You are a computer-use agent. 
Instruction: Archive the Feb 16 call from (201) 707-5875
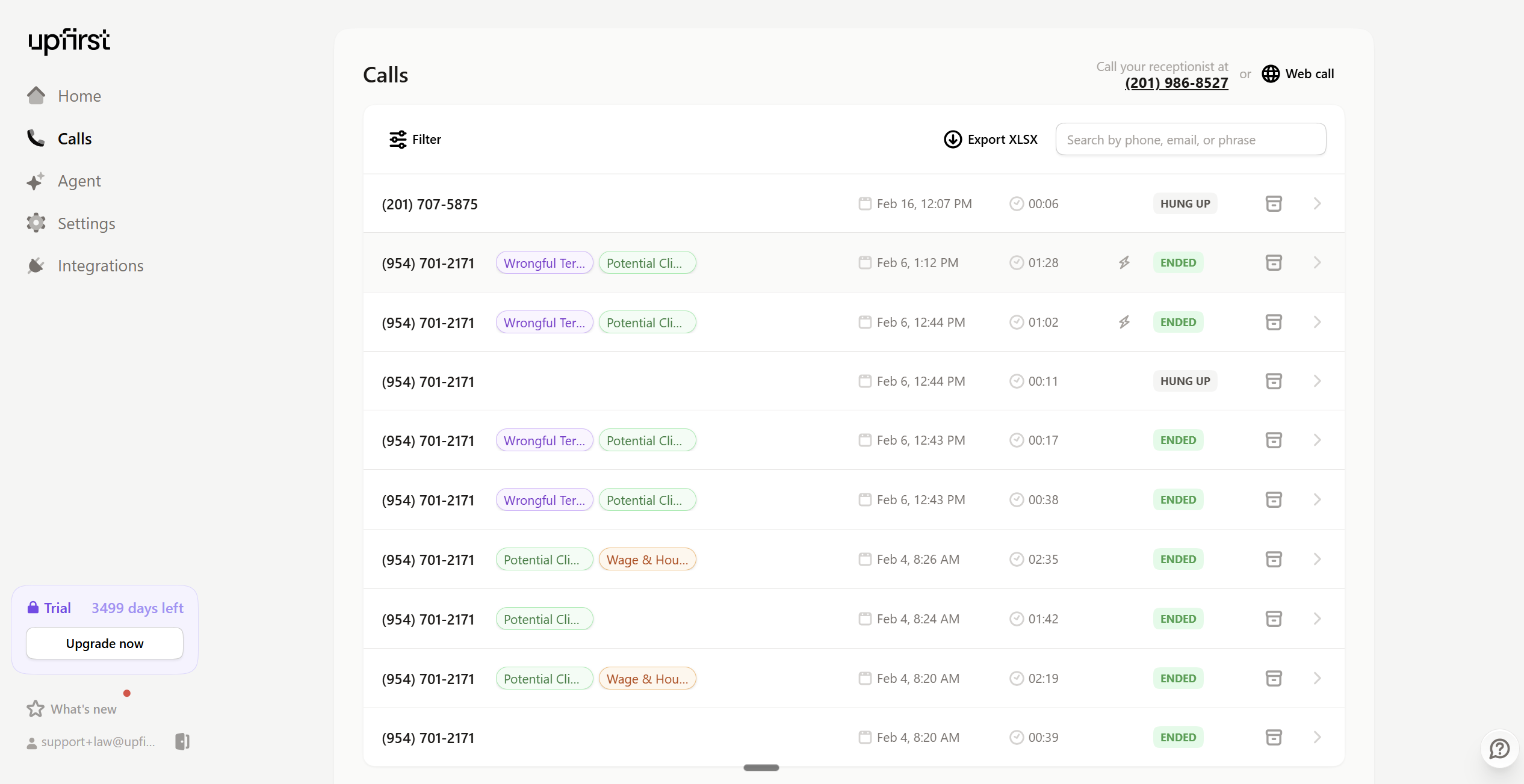point(1273,203)
